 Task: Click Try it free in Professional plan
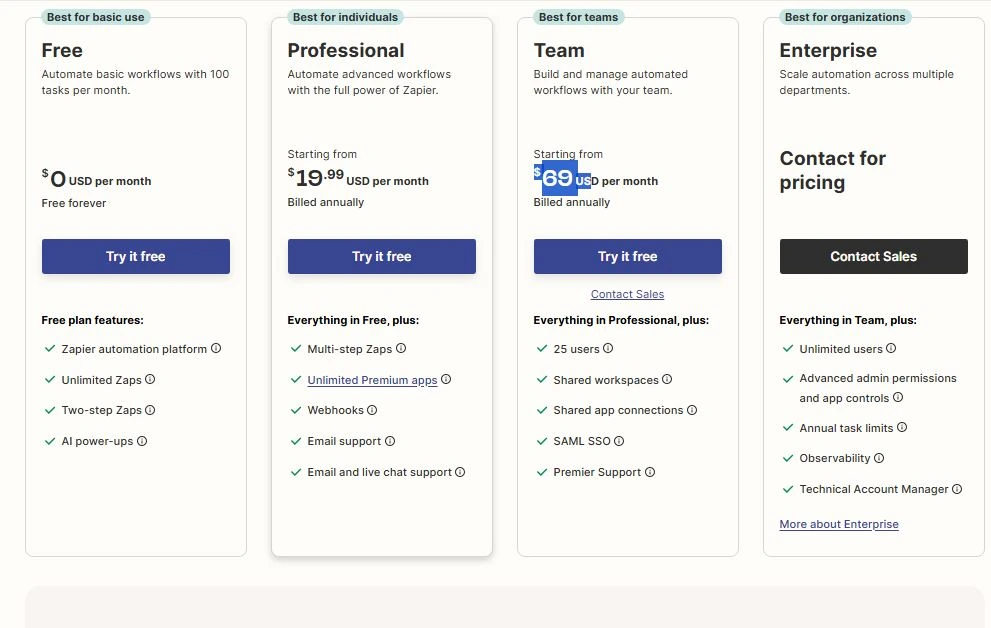click(x=382, y=256)
